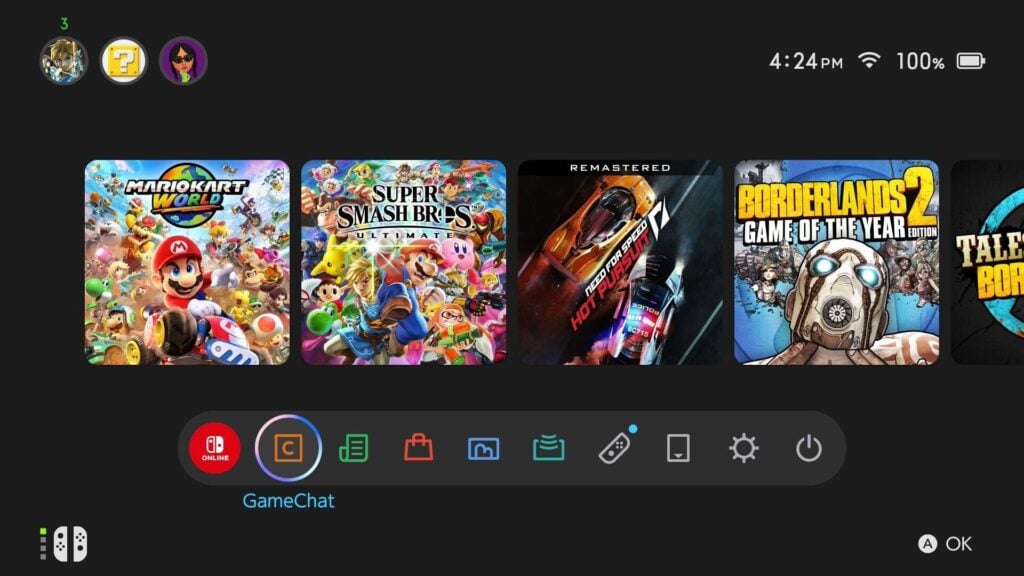Click the GameChat label text
The width and height of the screenshot is (1024, 576).
click(288, 501)
